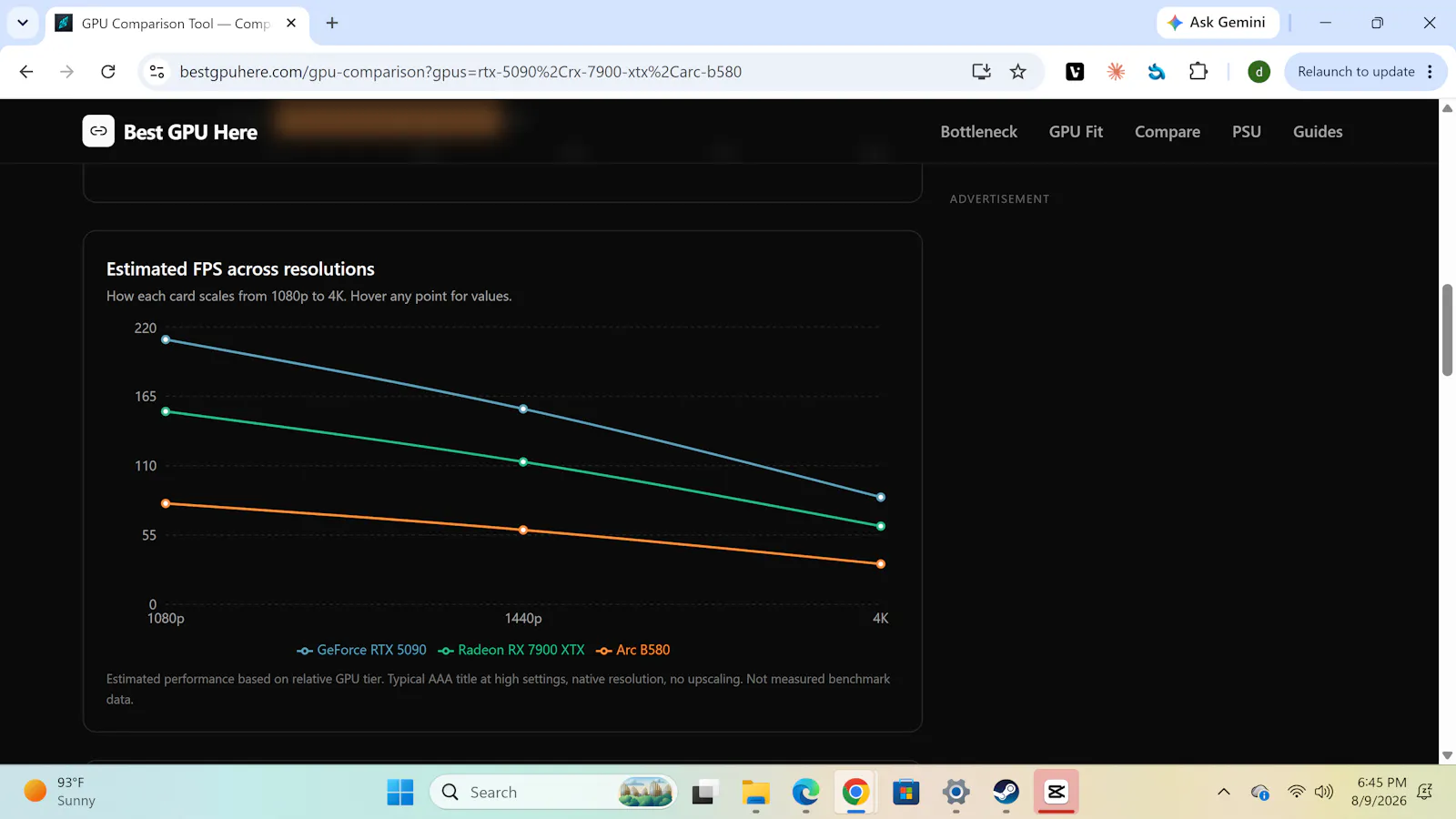Image resolution: width=1456 pixels, height=819 pixels.
Task: Click Arc B580 data point at 1080p
Action: pyautogui.click(x=166, y=503)
